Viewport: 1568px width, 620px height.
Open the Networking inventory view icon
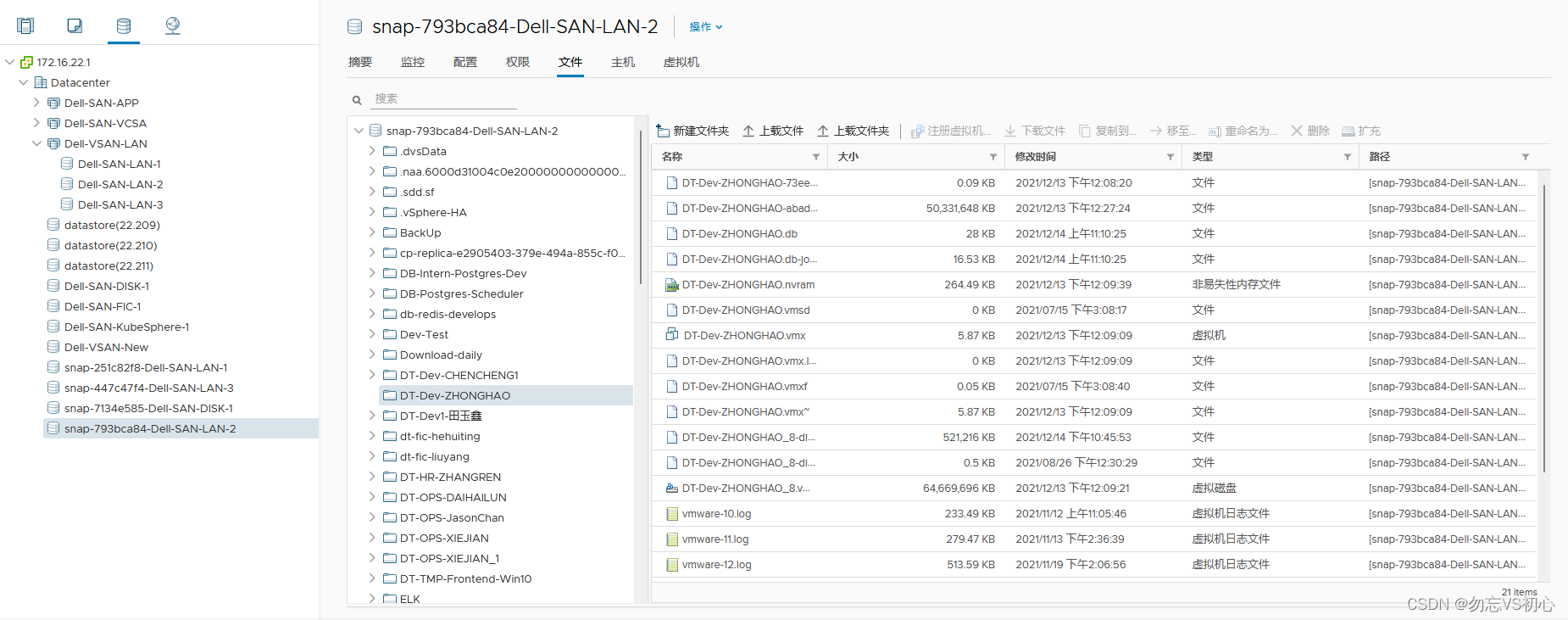tap(173, 25)
